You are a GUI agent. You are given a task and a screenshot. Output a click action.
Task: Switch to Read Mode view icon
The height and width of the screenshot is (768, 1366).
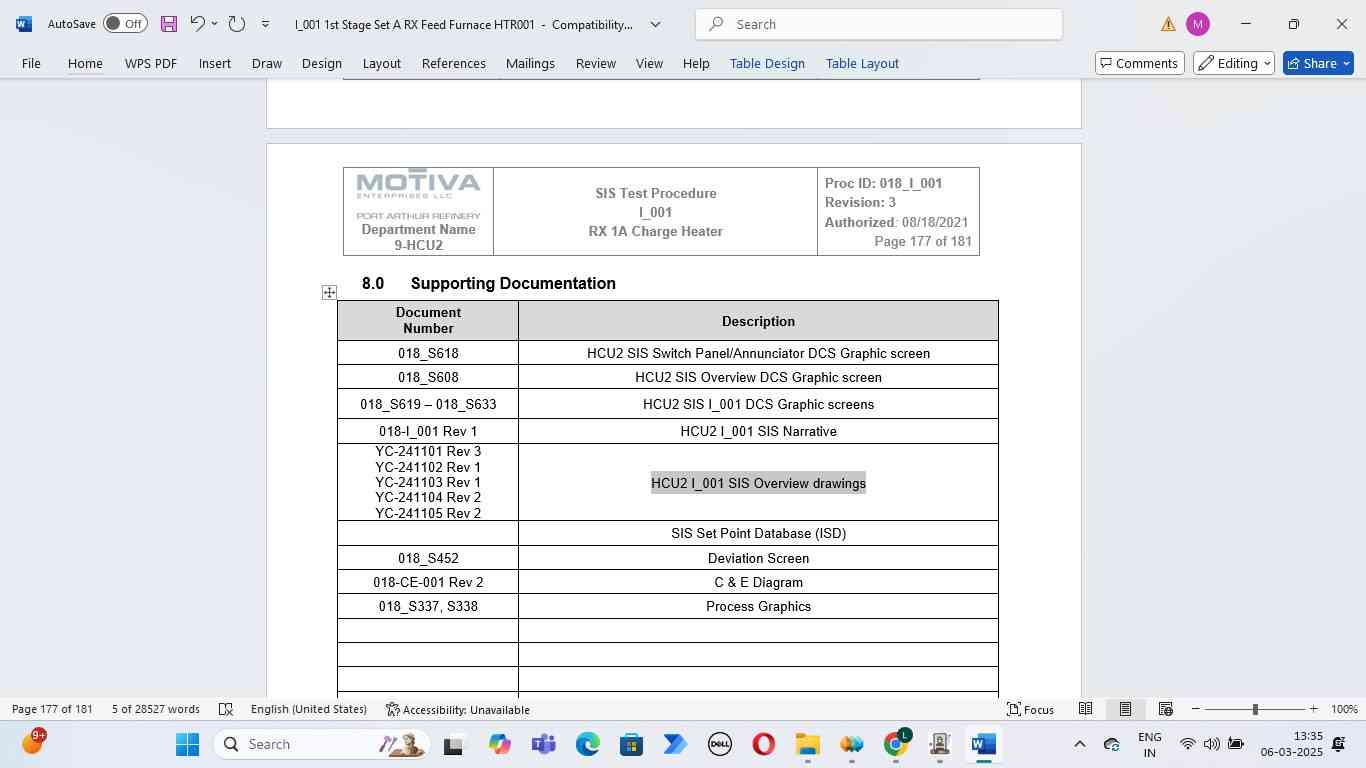[1085, 709]
